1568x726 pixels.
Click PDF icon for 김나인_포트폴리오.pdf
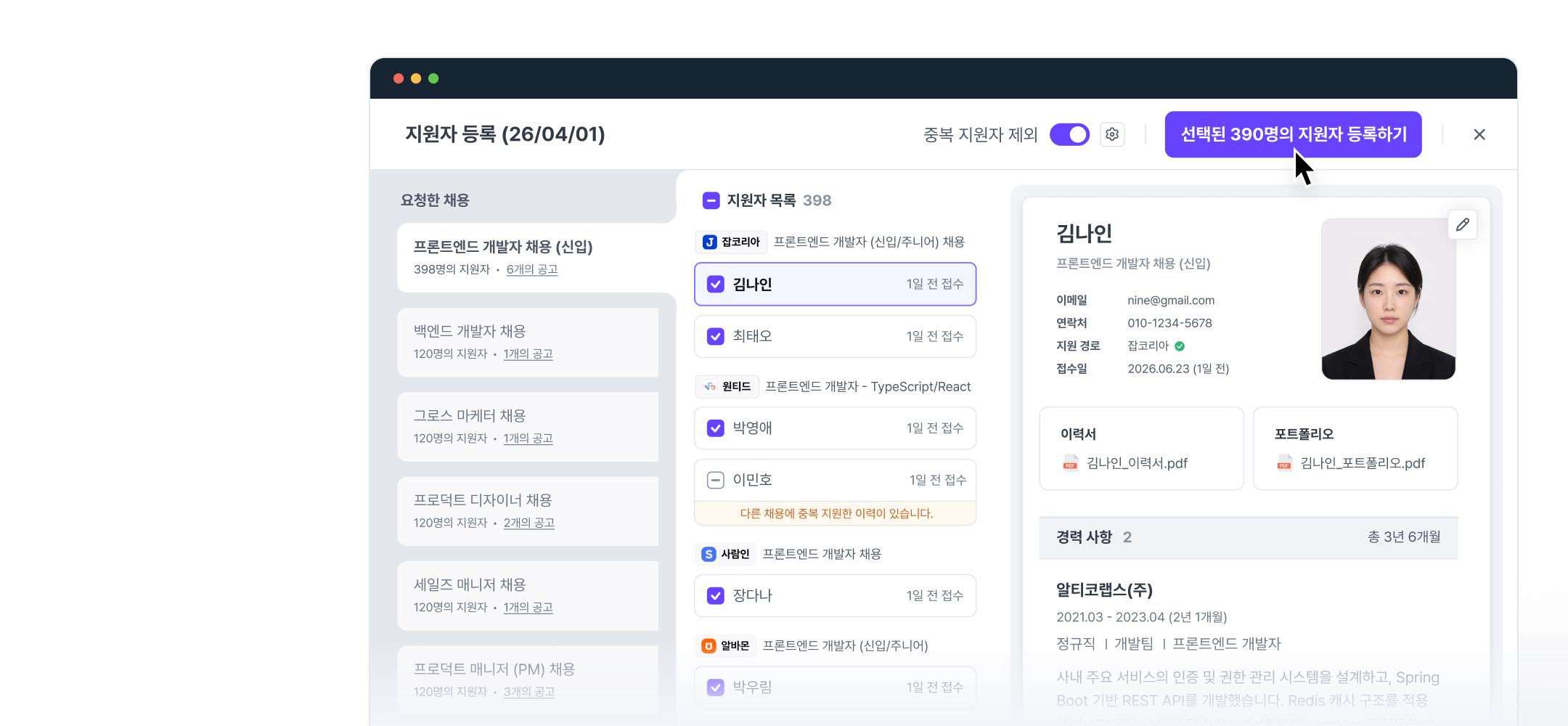(x=1284, y=463)
